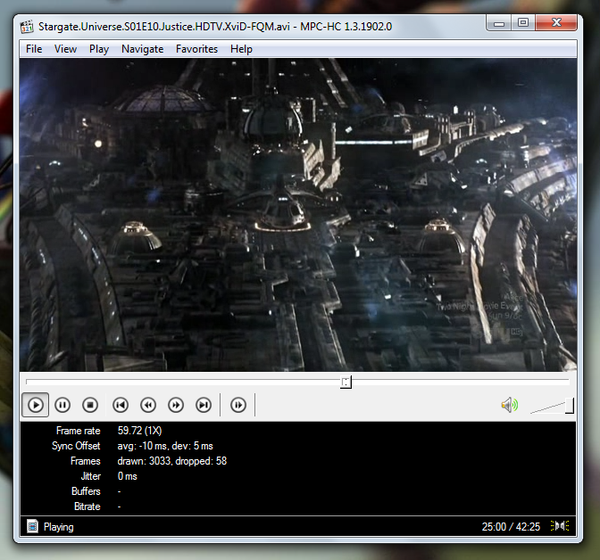Click the window title bar file name
600x560 pixels.
(164, 26)
